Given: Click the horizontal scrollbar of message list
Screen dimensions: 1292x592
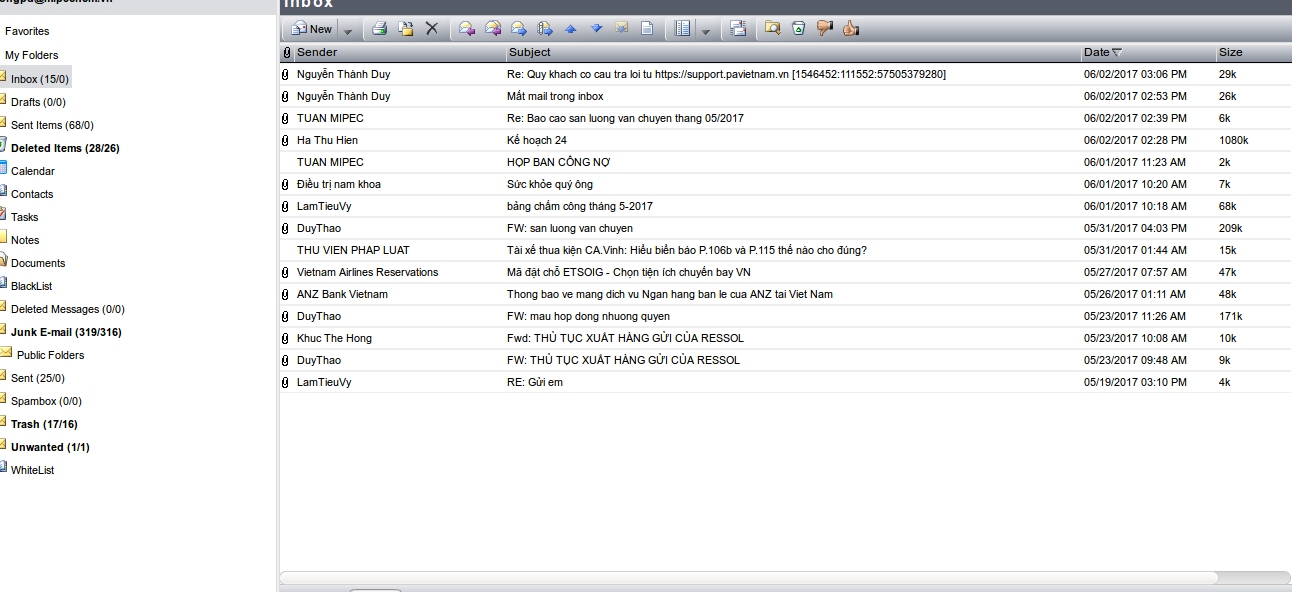Looking at the screenshot, I should (x=749, y=577).
